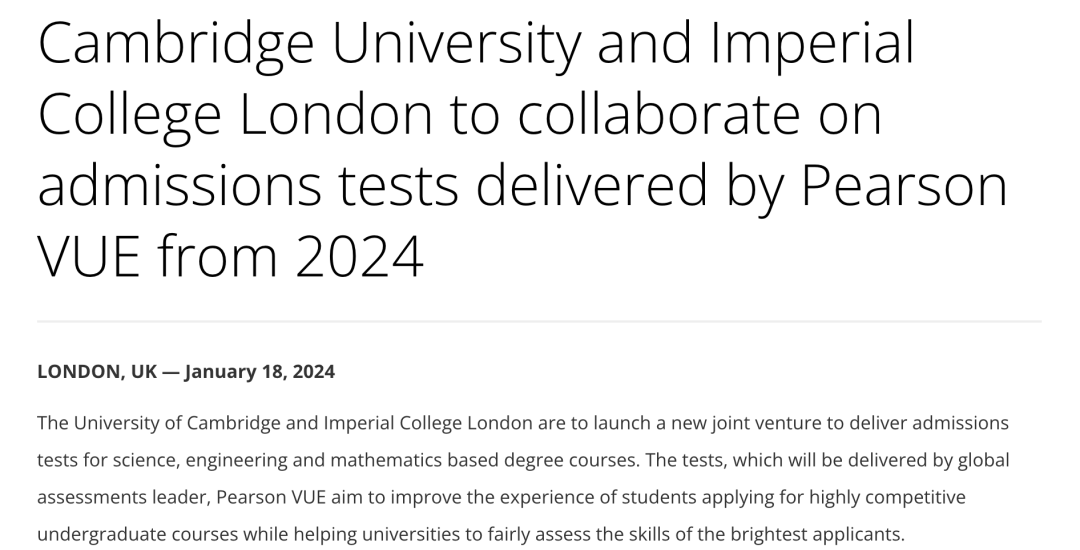The height and width of the screenshot is (550, 1080).
Task: Click "College" at the start of the headline's second line
Action: [x=129, y=116]
